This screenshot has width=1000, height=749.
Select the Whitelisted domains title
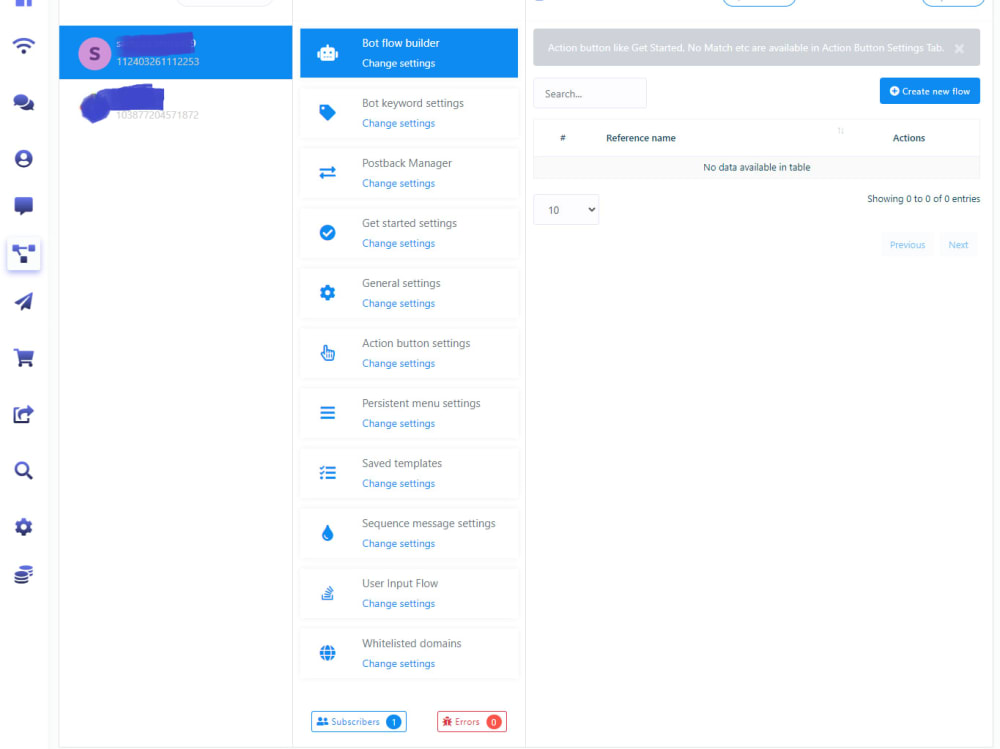[411, 643]
